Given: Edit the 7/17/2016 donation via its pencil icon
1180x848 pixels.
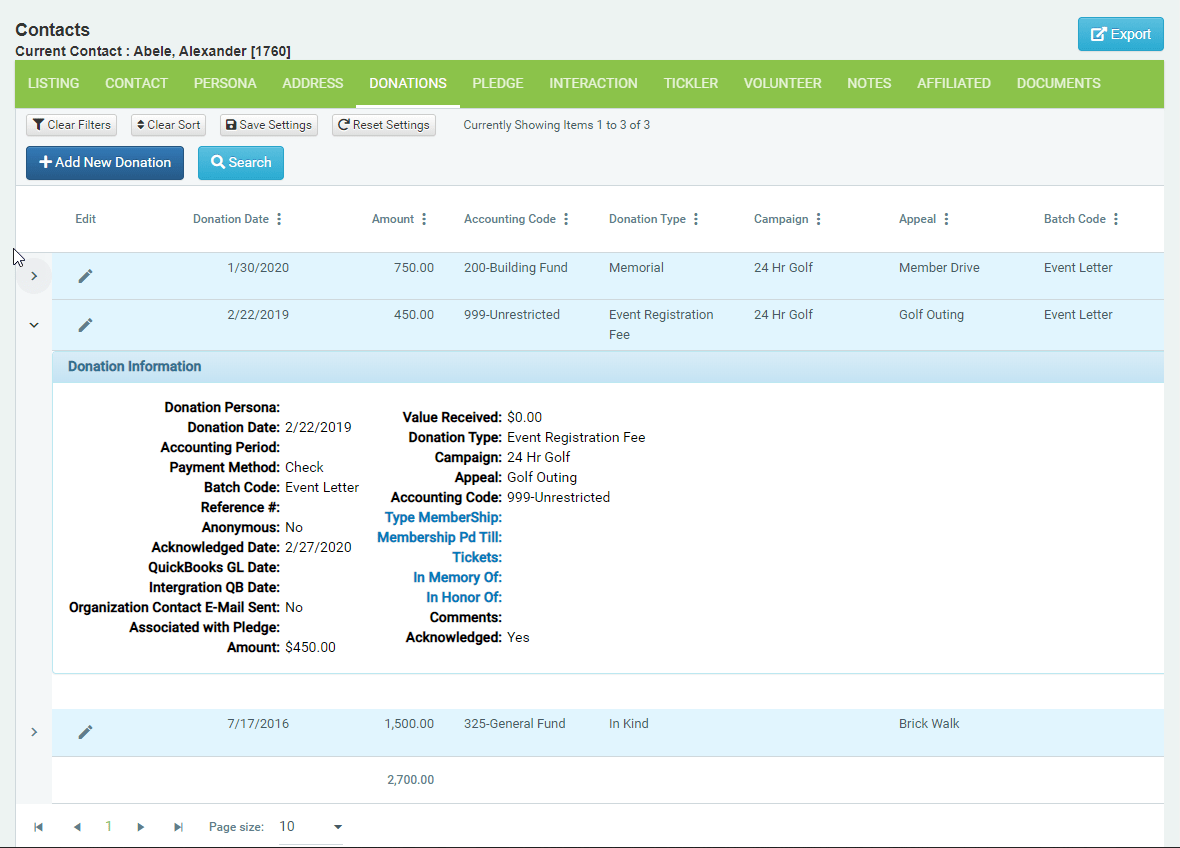Looking at the screenshot, I should click(x=85, y=731).
